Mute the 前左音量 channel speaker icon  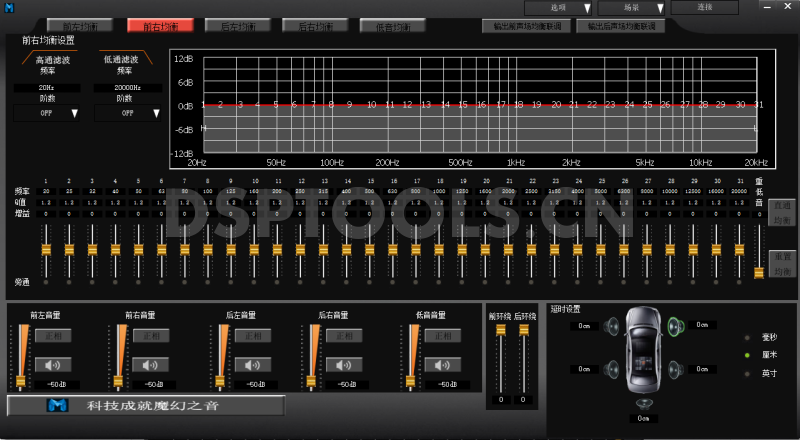(x=54, y=364)
